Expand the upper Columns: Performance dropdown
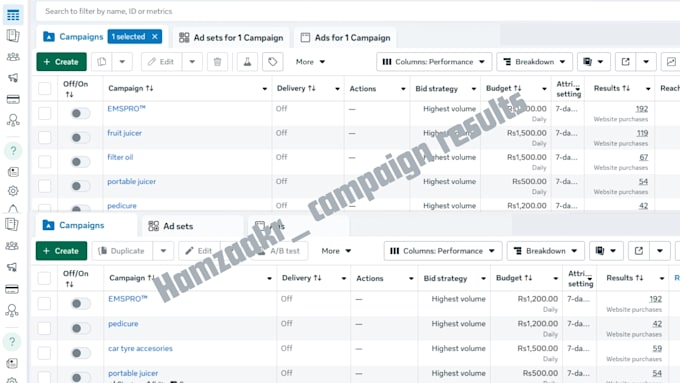 pos(434,62)
